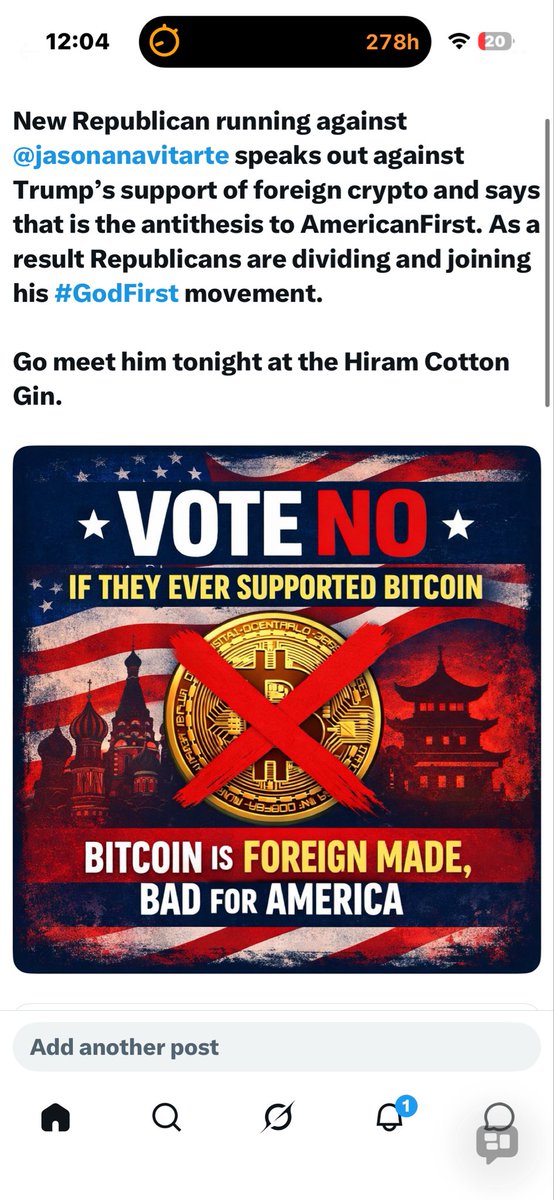Tap the partially visible card below the image

tap(276, 1004)
